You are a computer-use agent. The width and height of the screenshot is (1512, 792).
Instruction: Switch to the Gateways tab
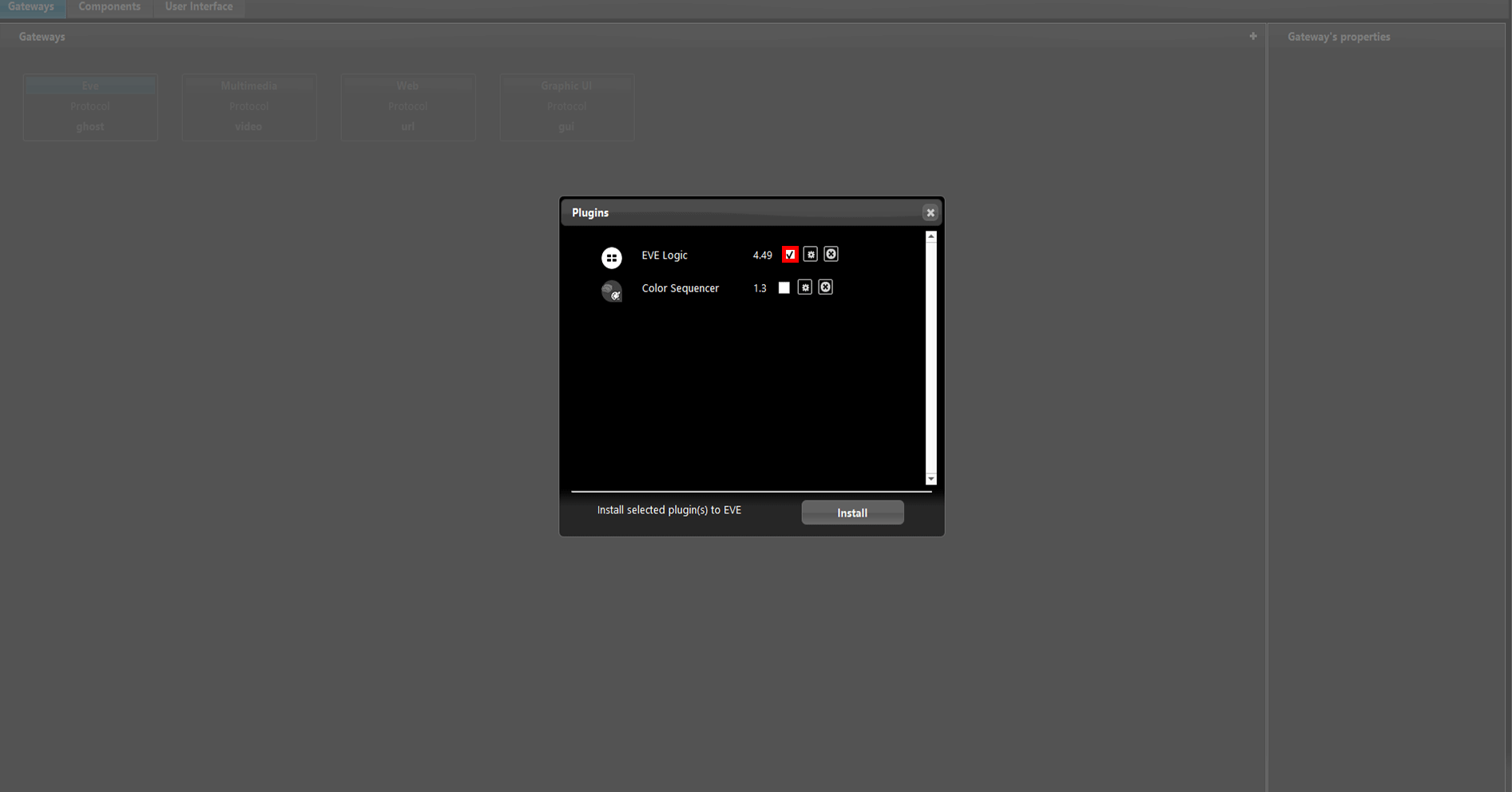coord(31,7)
